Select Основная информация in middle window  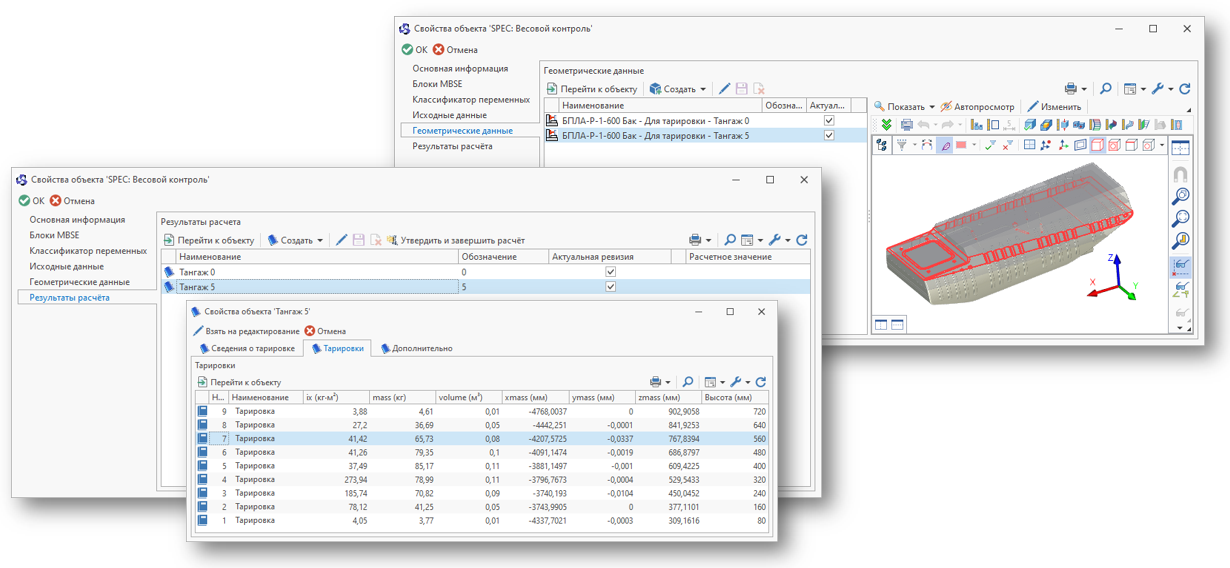77,220
